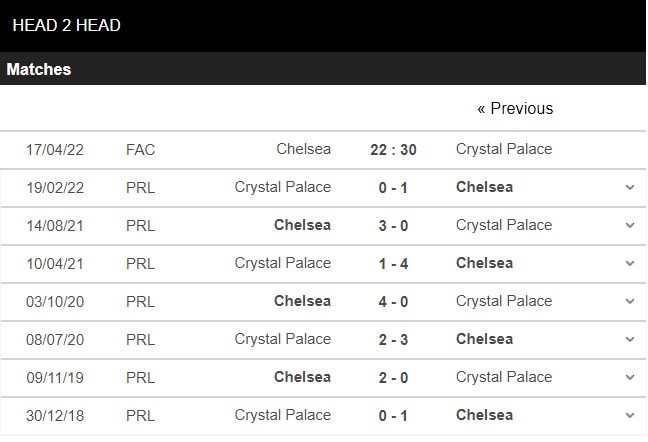Viewport: 648px width, 442px height.
Task: Expand the 09/11/19 match details chevron
Action: [x=630, y=378]
